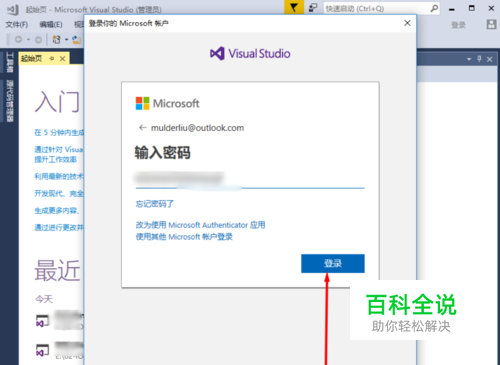The height and width of the screenshot is (365, 500).
Task: Sign in with another Microsoft account link
Action: [x=184, y=237]
